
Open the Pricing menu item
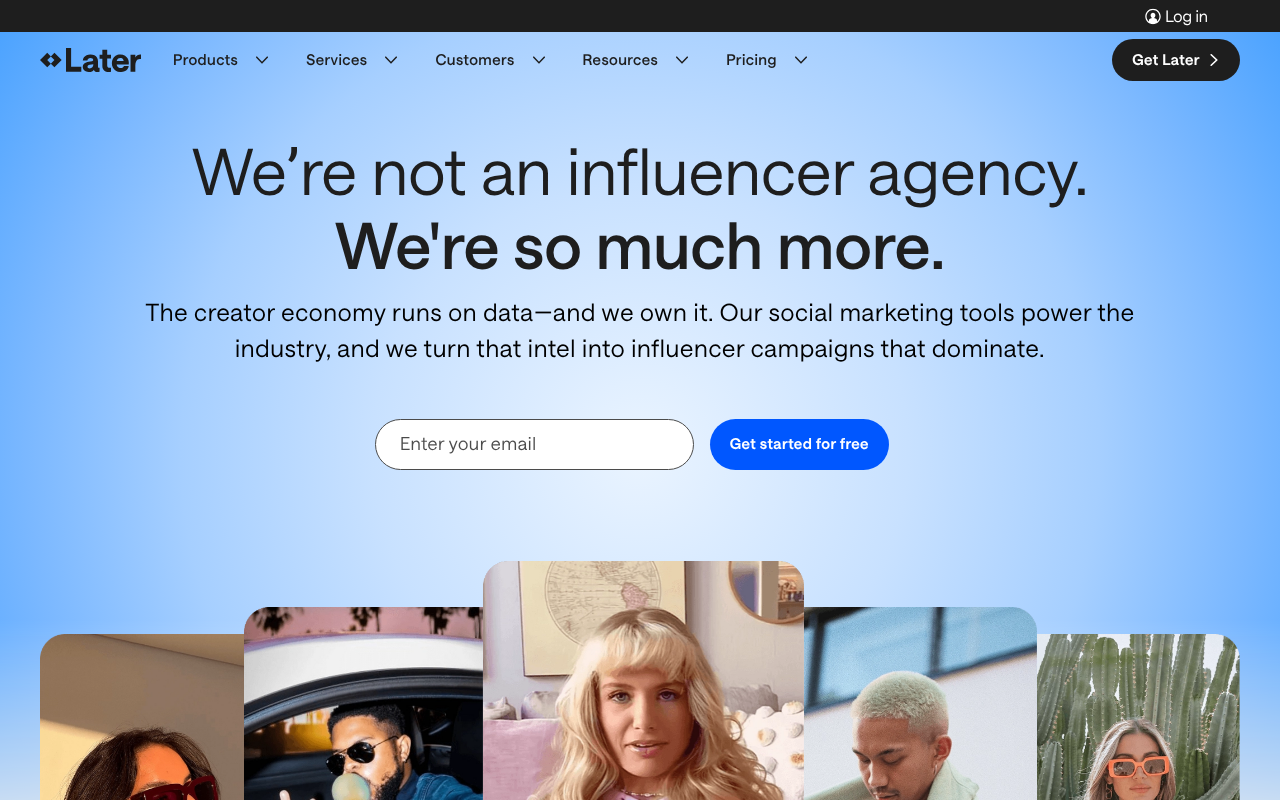point(751,60)
